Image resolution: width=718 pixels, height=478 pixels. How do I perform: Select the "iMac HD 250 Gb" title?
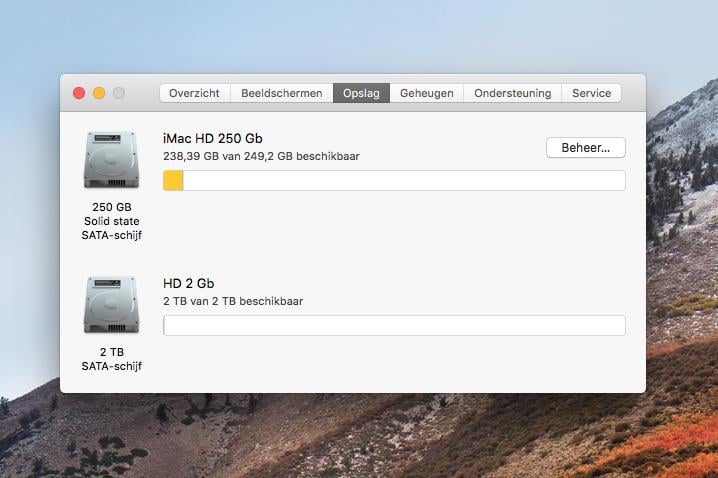[212, 138]
